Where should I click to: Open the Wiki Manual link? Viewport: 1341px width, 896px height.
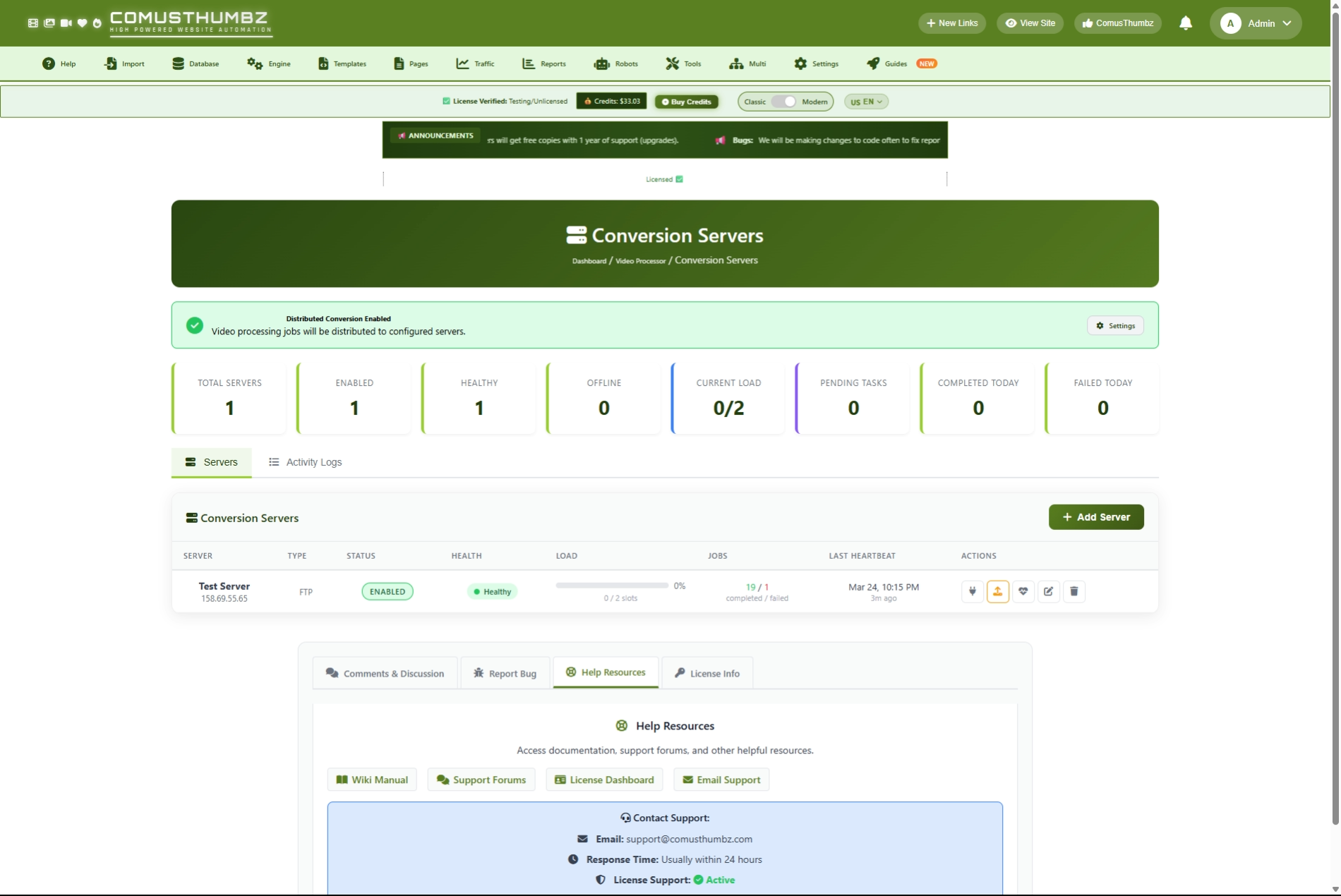(x=372, y=780)
